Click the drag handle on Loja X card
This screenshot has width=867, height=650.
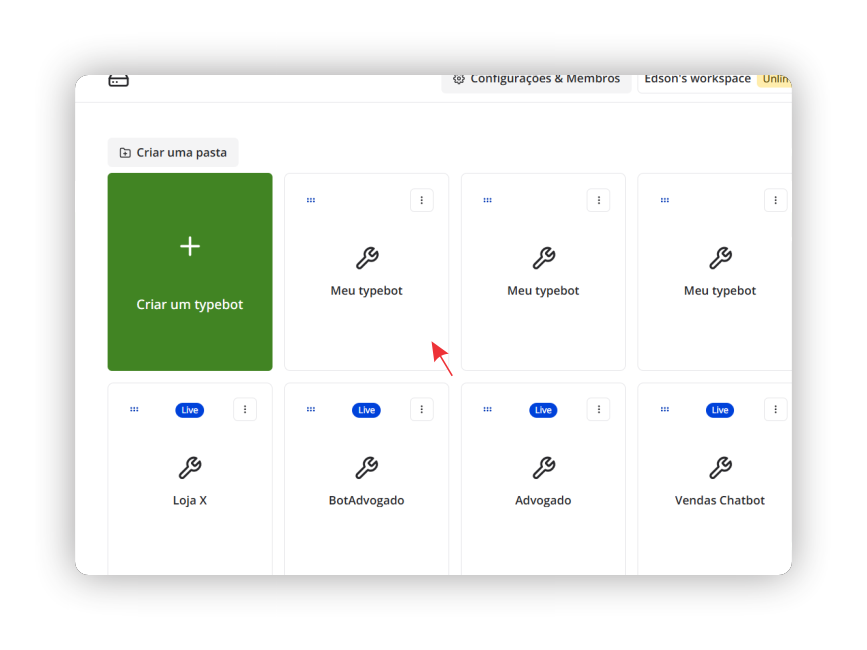(x=134, y=410)
